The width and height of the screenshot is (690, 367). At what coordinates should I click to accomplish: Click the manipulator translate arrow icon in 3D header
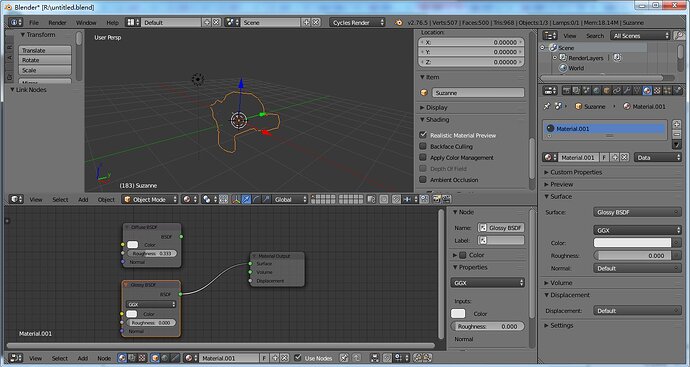click(246, 199)
